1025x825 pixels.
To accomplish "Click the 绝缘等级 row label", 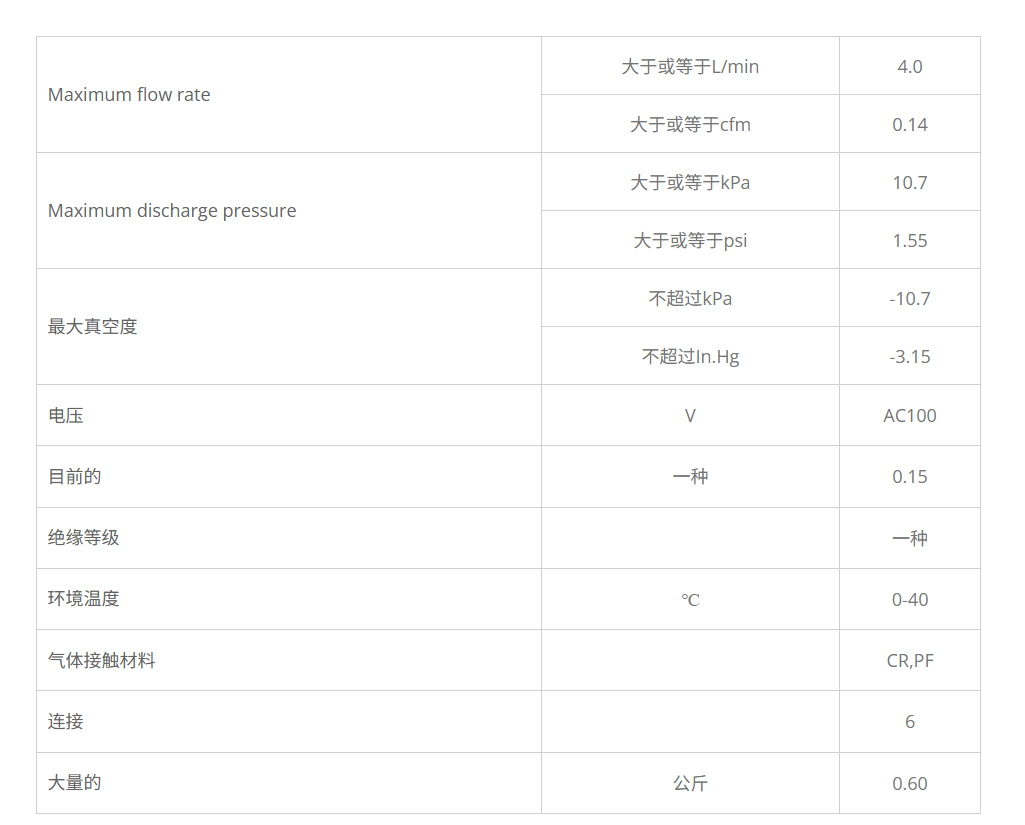I will (x=84, y=538).
